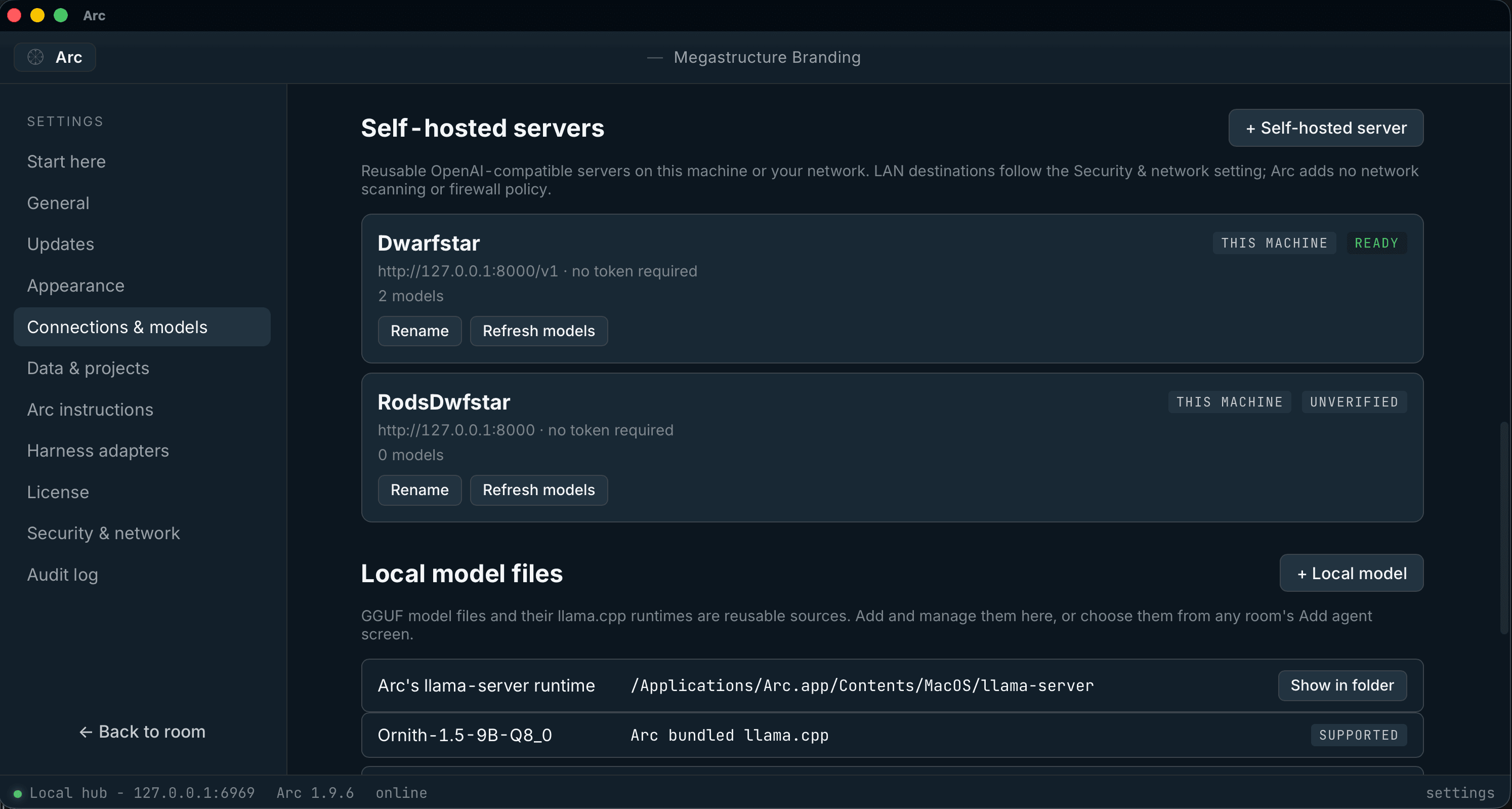Click the Dwarfstar server title

point(429,243)
